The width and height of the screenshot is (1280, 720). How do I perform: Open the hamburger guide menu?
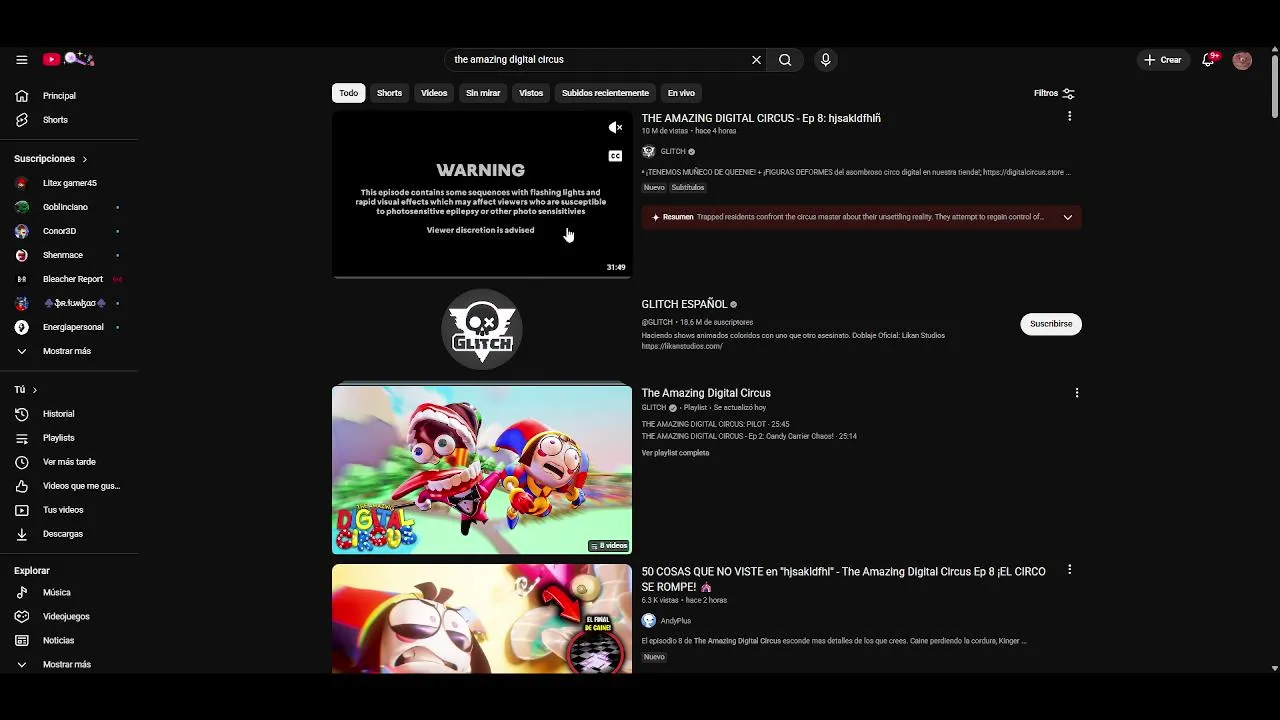point(21,60)
